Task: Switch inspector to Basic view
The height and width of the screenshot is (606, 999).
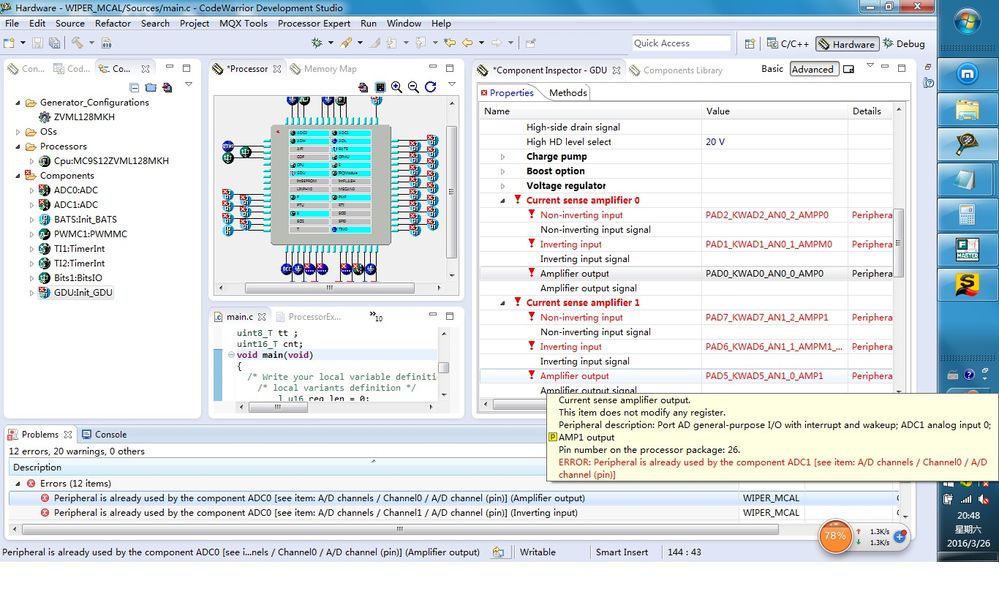Action: click(772, 69)
